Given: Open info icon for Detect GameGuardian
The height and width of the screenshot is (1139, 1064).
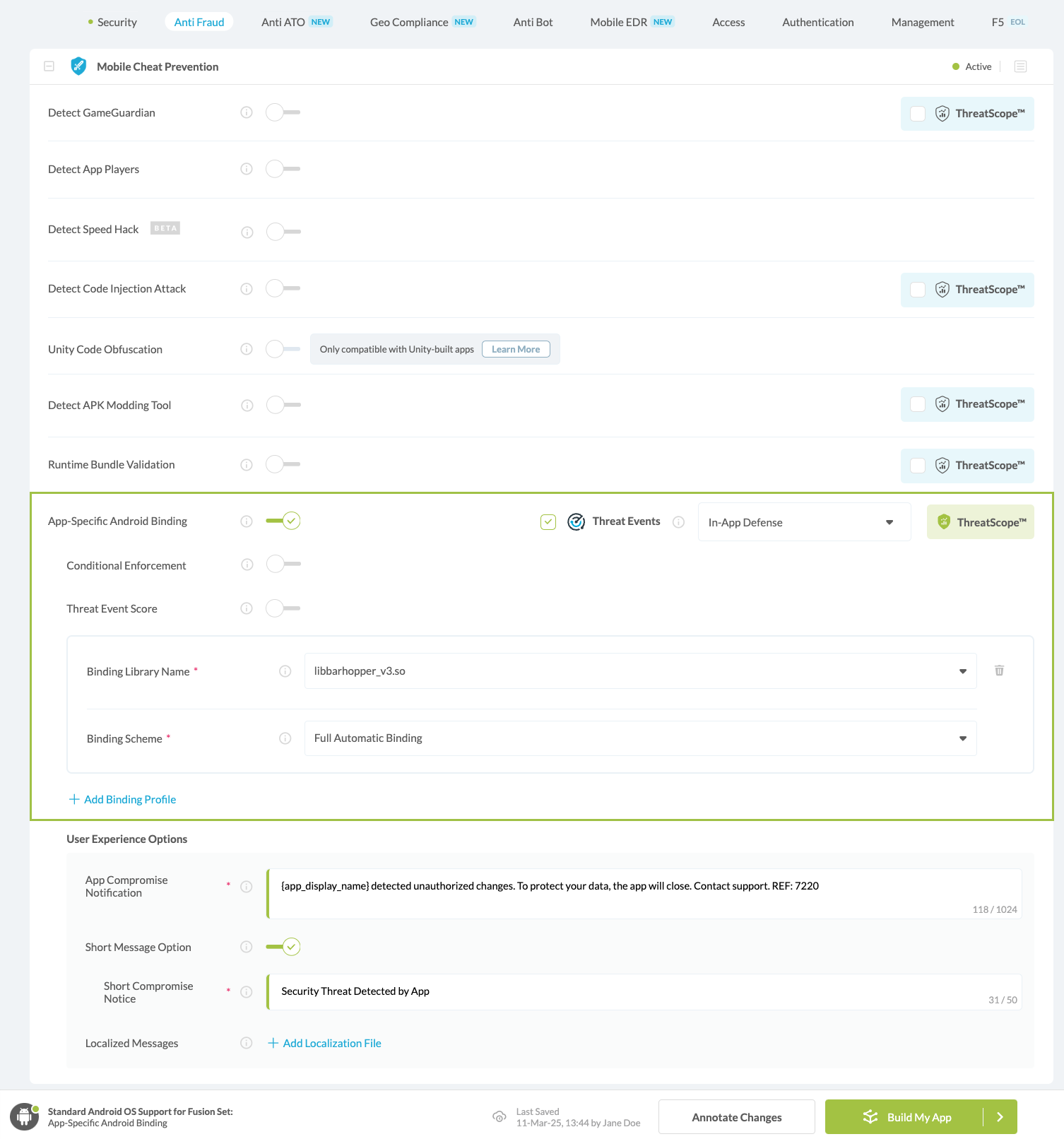Looking at the screenshot, I should coord(247,112).
